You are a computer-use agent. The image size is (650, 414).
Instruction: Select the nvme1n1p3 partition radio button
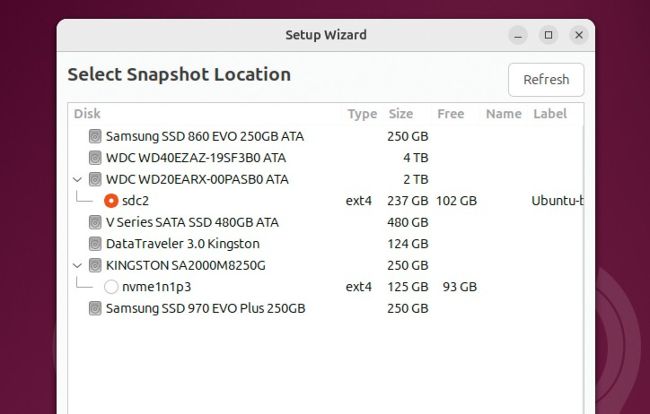[111, 287]
